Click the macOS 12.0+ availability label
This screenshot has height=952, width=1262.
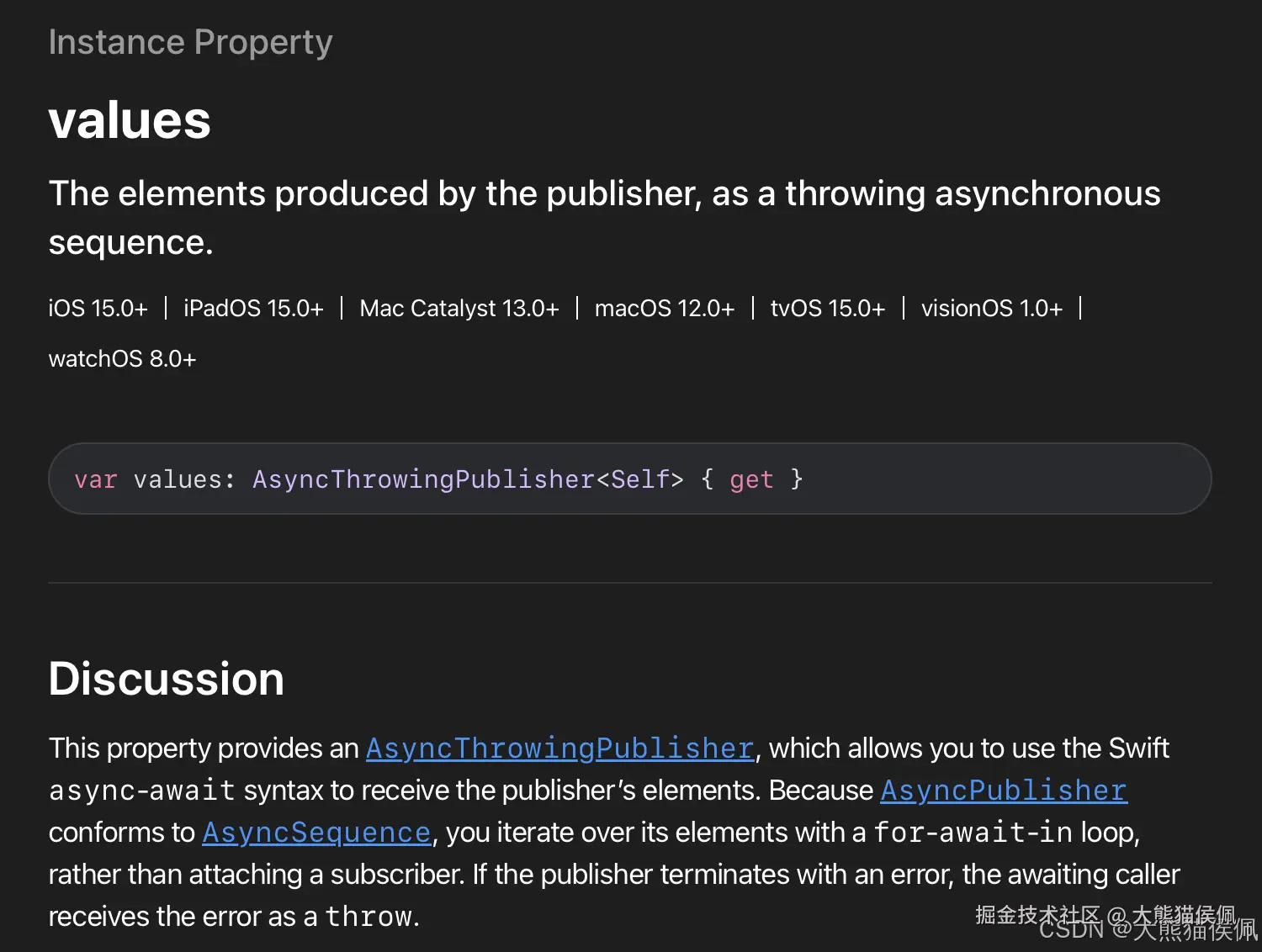click(664, 309)
